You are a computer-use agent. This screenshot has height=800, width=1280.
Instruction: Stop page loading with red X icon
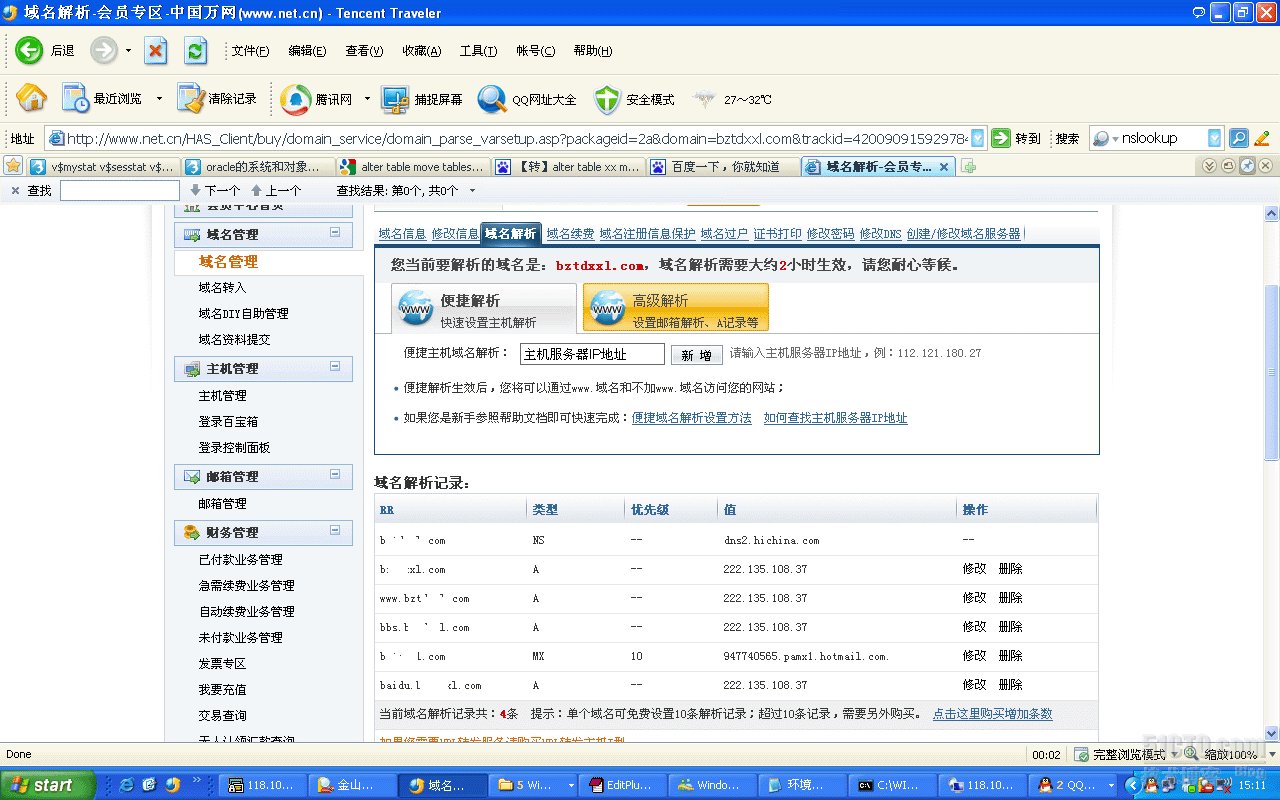[x=156, y=50]
